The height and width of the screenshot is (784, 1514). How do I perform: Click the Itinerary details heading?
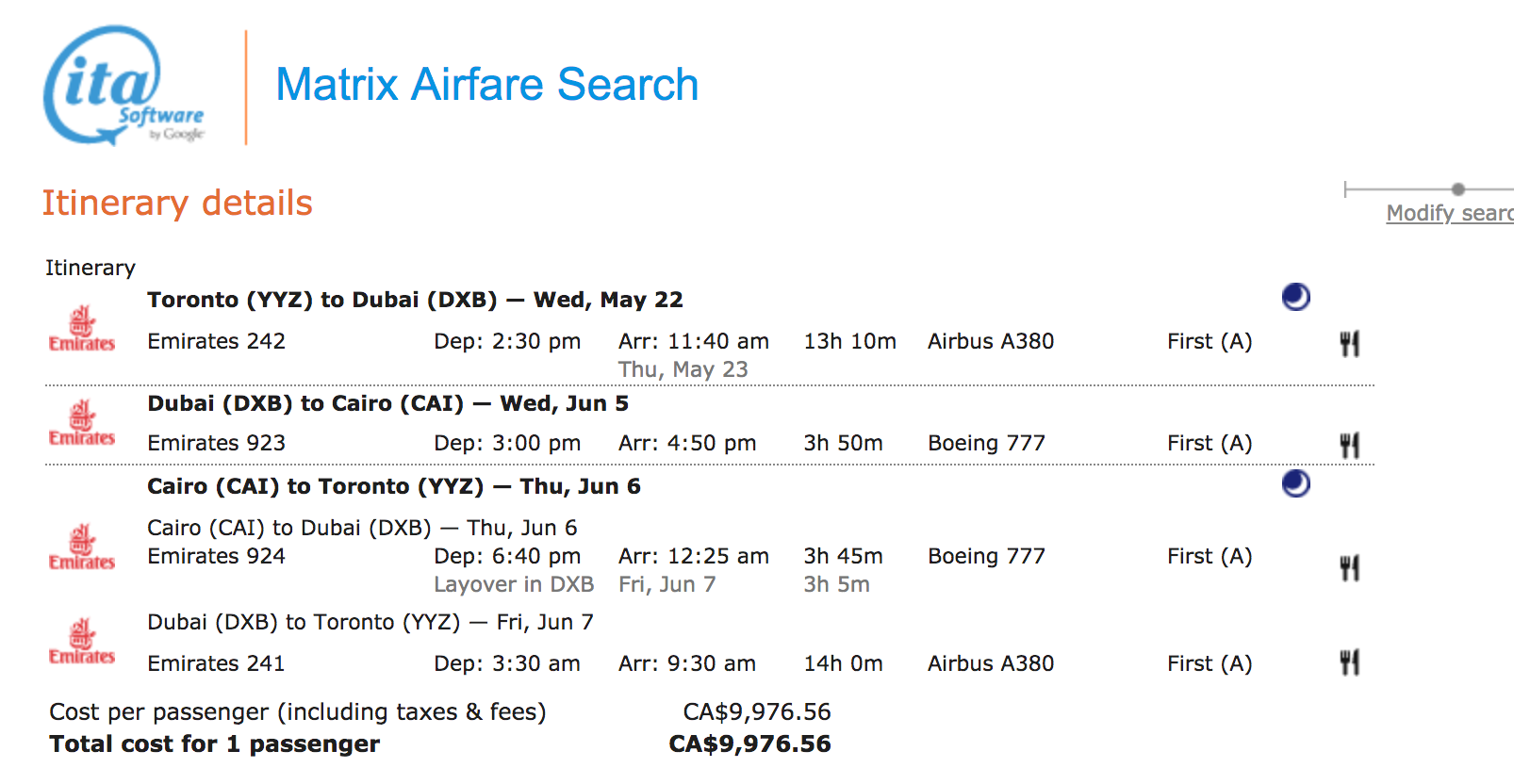click(x=177, y=204)
